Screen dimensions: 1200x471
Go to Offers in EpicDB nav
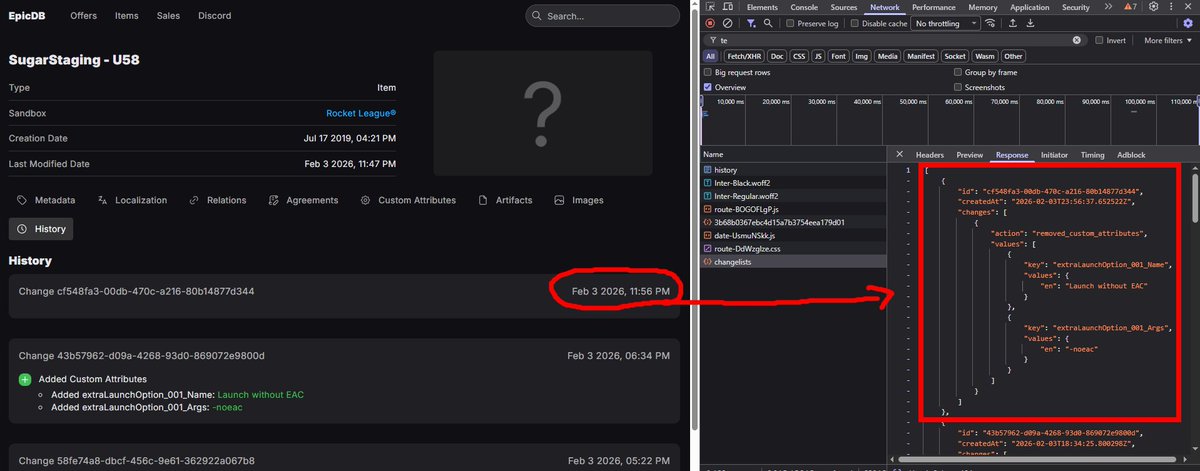click(x=83, y=16)
